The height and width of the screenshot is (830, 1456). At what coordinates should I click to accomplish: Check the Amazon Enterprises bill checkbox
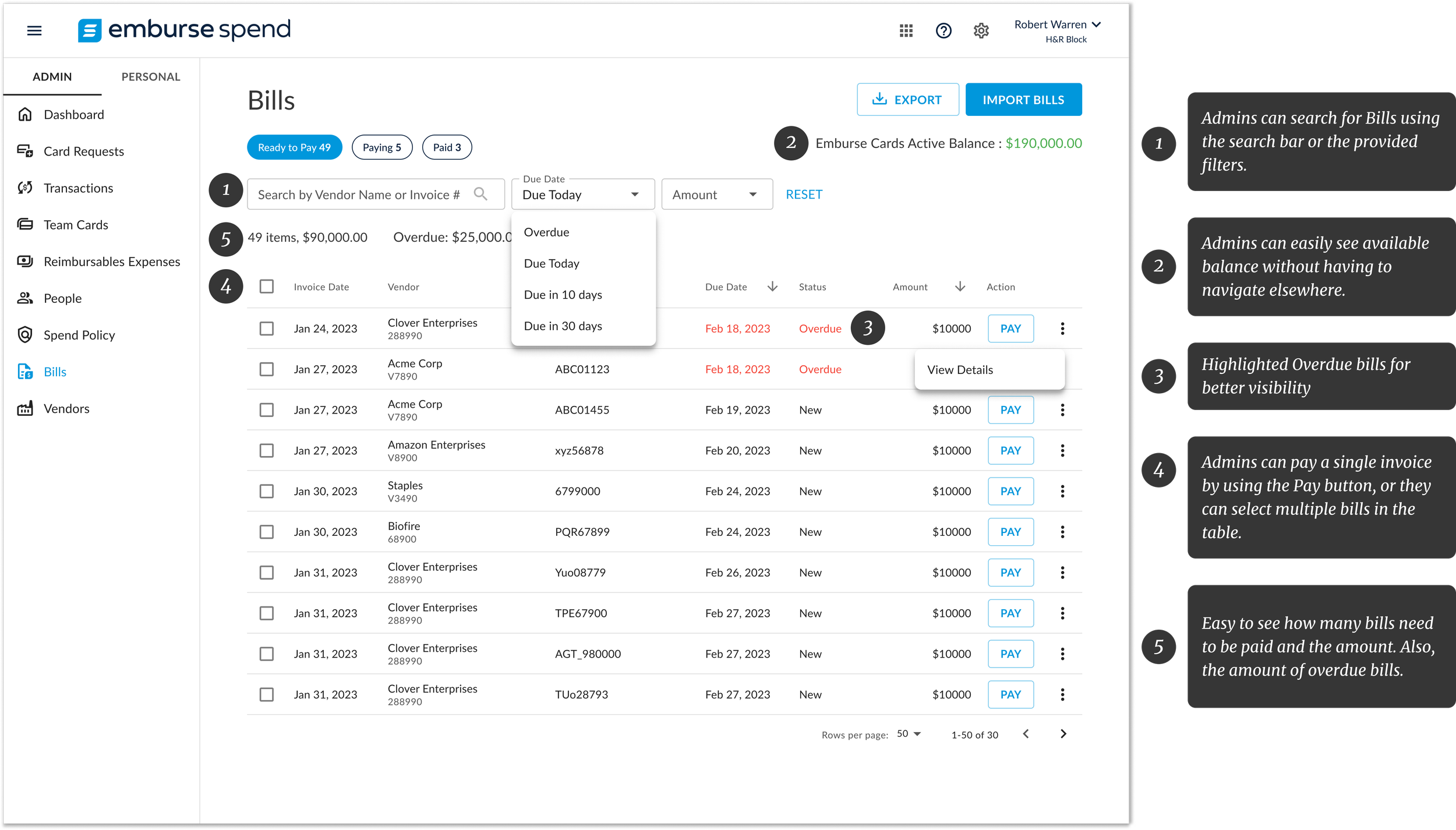pyautogui.click(x=266, y=450)
